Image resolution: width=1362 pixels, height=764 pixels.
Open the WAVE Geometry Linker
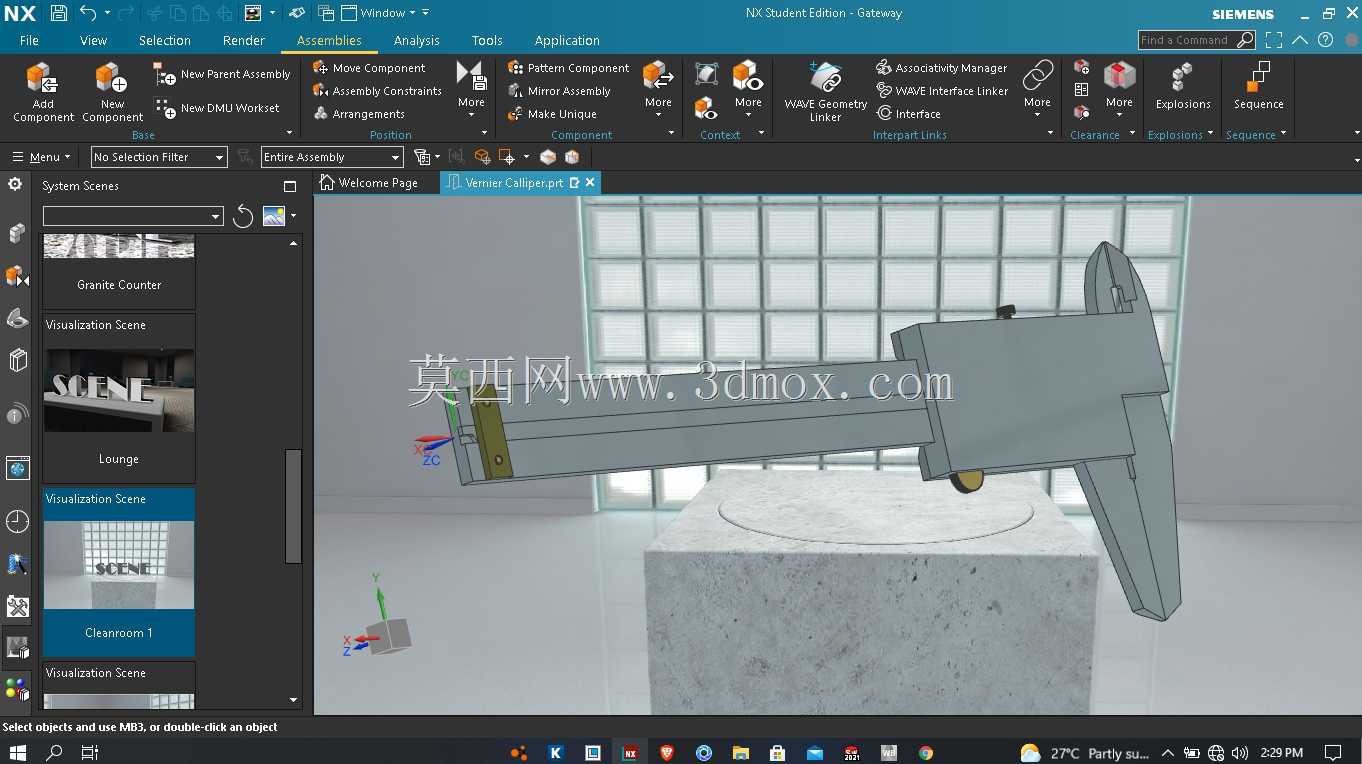(x=825, y=92)
